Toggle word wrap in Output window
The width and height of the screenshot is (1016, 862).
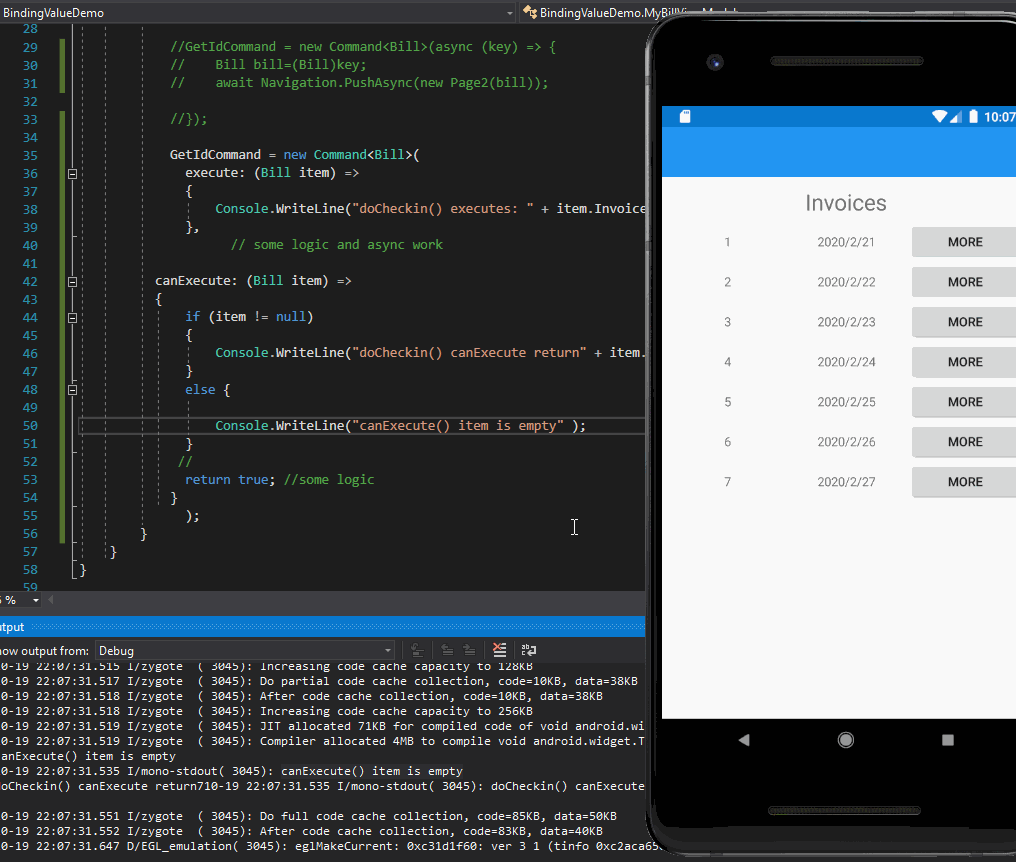point(529,650)
